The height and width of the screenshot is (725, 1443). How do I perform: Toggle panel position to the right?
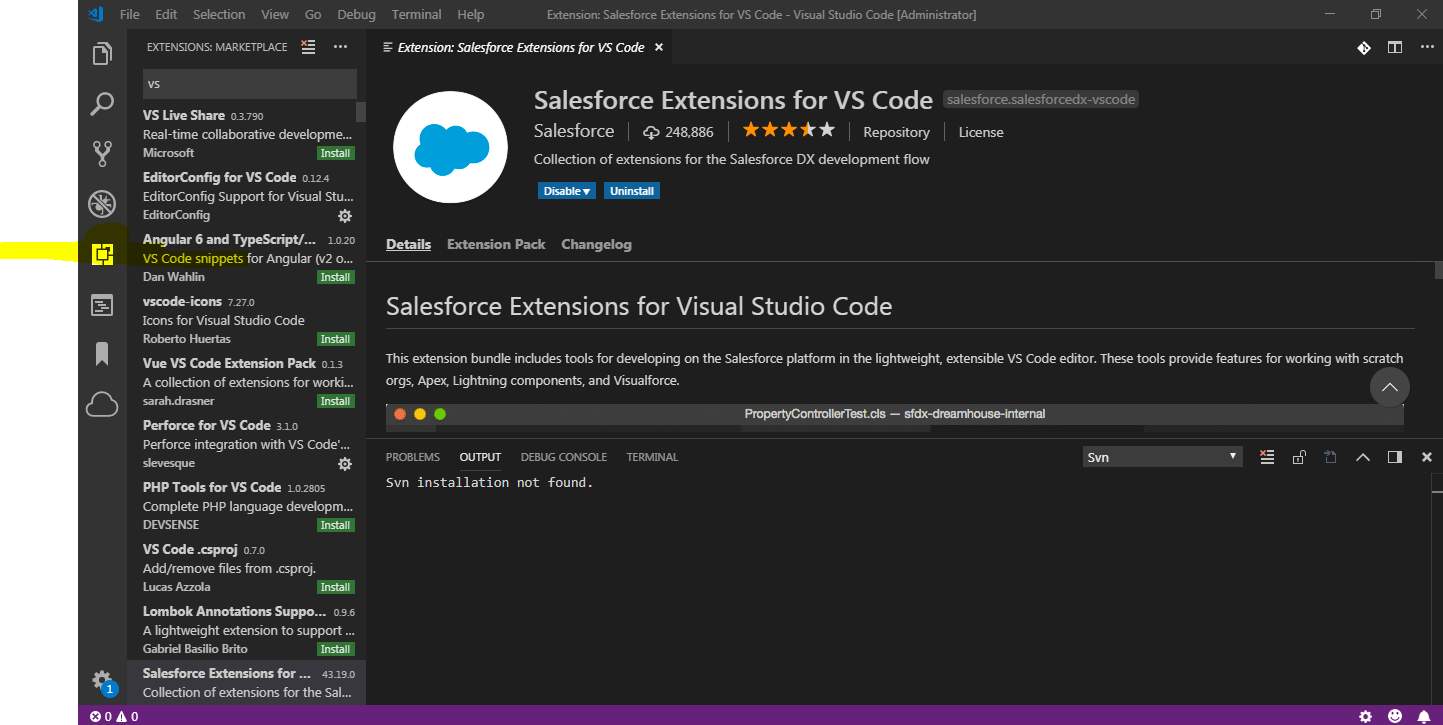coord(1394,456)
